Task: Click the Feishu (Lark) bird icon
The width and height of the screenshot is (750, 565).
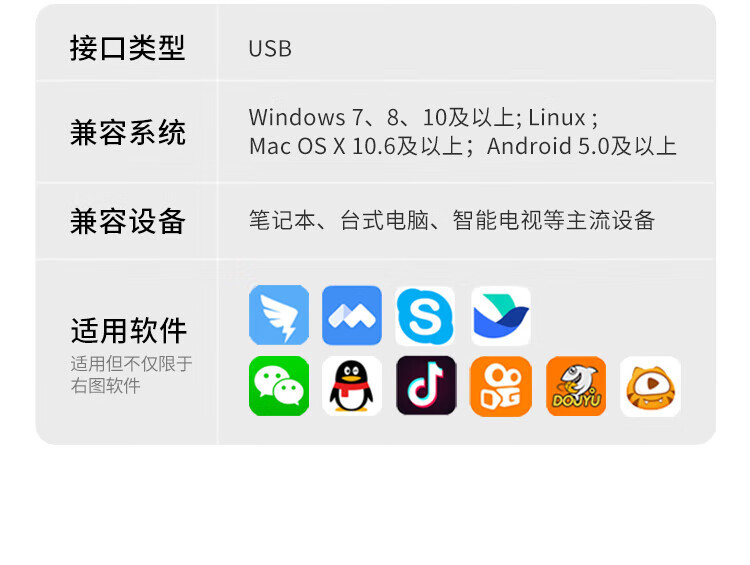Action: (501, 316)
